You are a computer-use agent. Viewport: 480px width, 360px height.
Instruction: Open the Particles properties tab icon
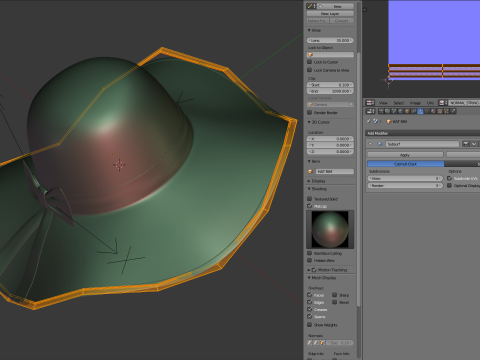click(446, 111)
